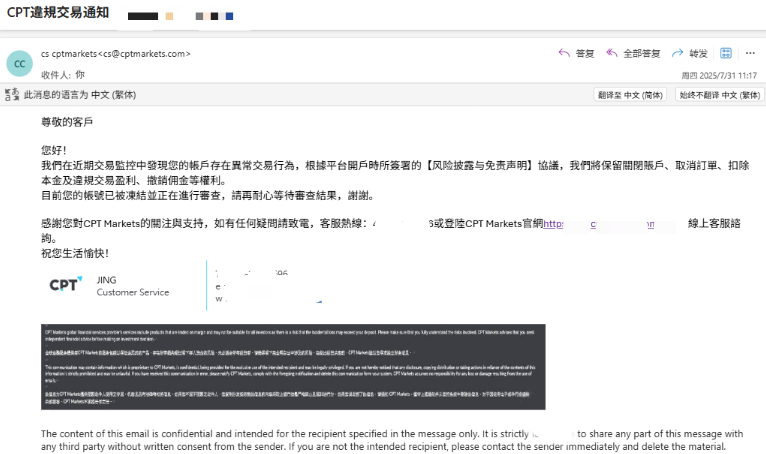Image resolution: width=766 pixels, height=454 pixels.
Task: Click Translate to 中文 (简体) button
Action: pyautogui.click(x=630, y=95)
